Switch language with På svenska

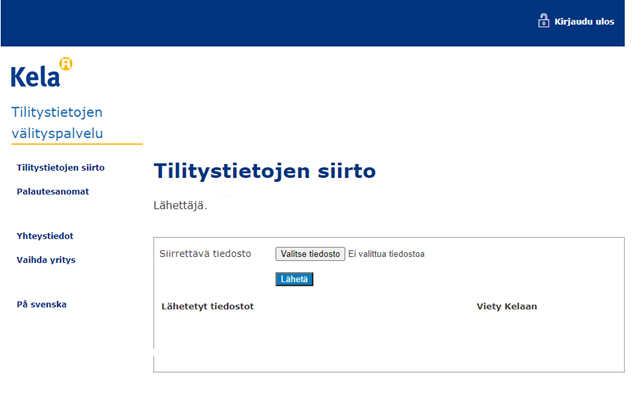(x=42, y=304)
